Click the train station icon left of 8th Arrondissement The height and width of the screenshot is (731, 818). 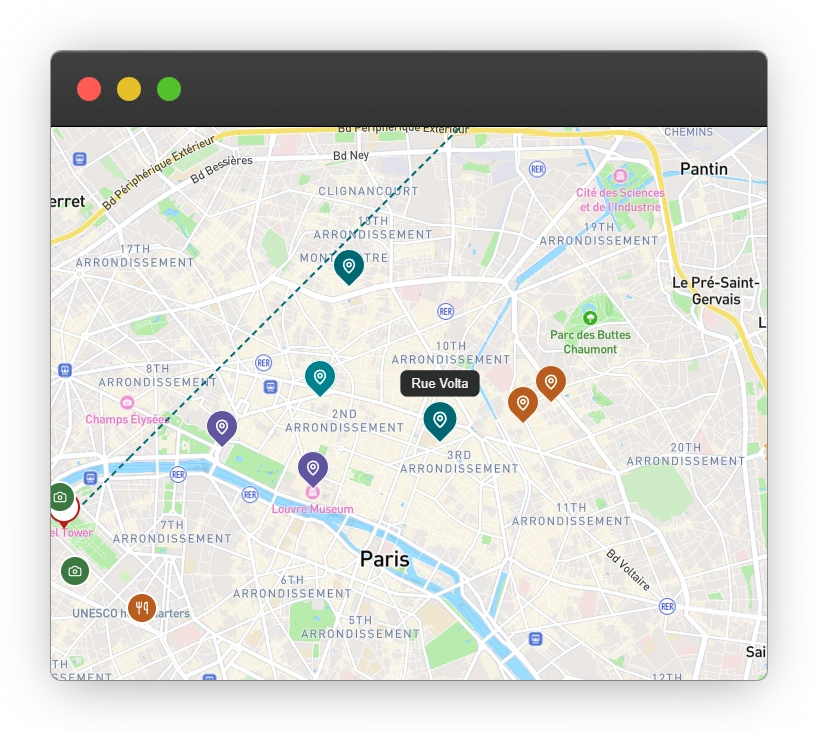click(65, 370)
